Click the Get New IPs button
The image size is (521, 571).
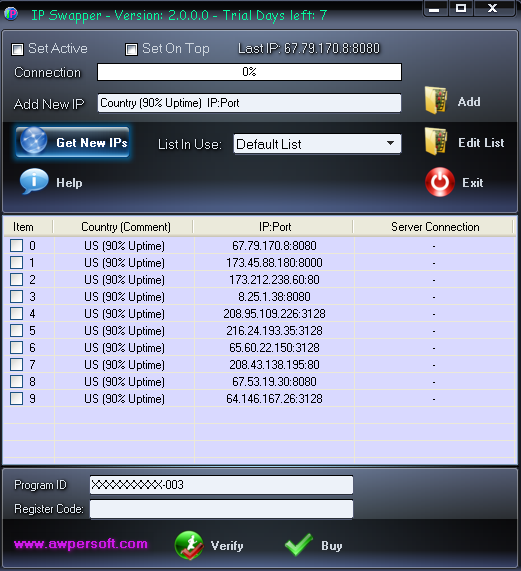(x=72, y=142)
